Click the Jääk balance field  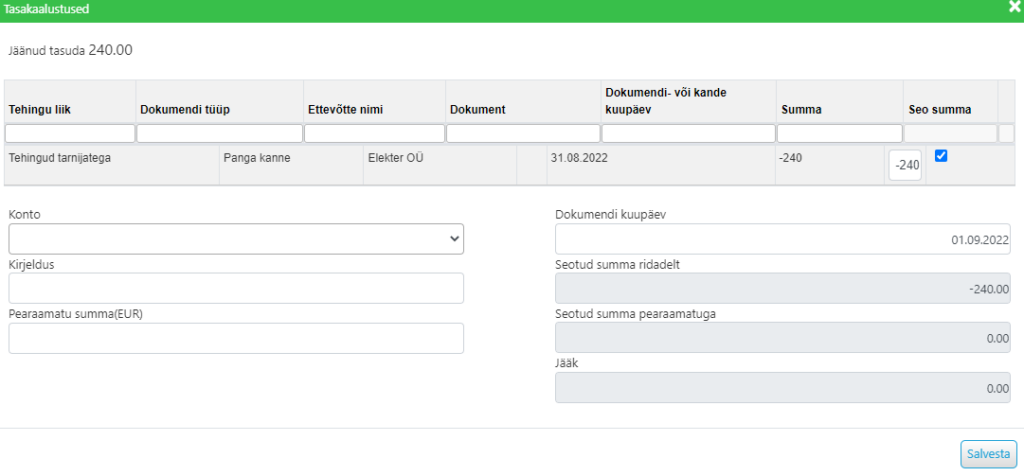click(x=783, y=388)
